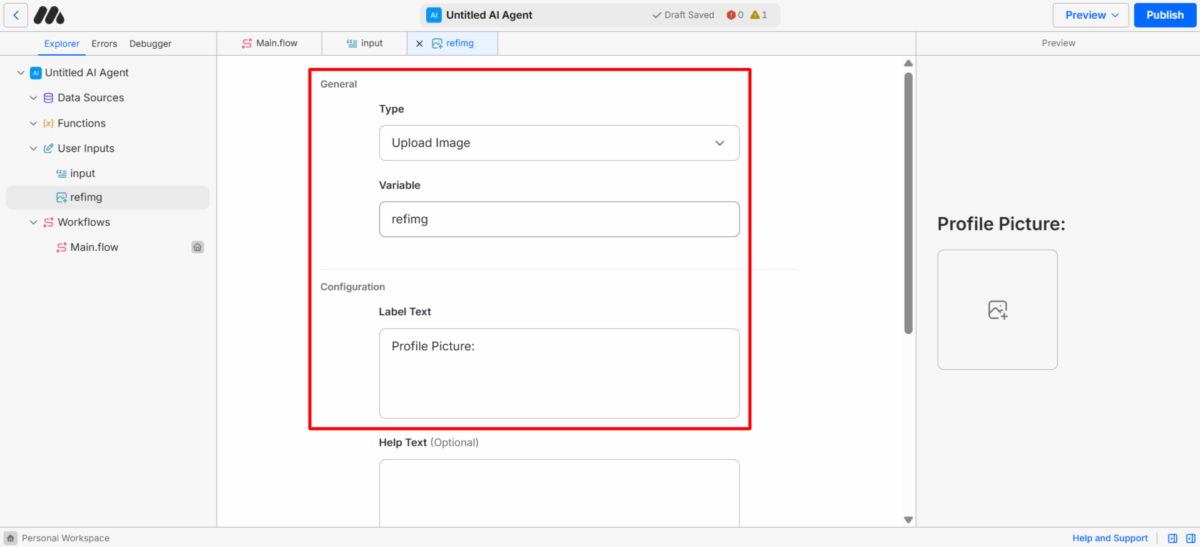Image resolution: width=1200 pixels, height=547 pixels.
Task: Toggle the left sidebar panel icon
Action: 1172,538
